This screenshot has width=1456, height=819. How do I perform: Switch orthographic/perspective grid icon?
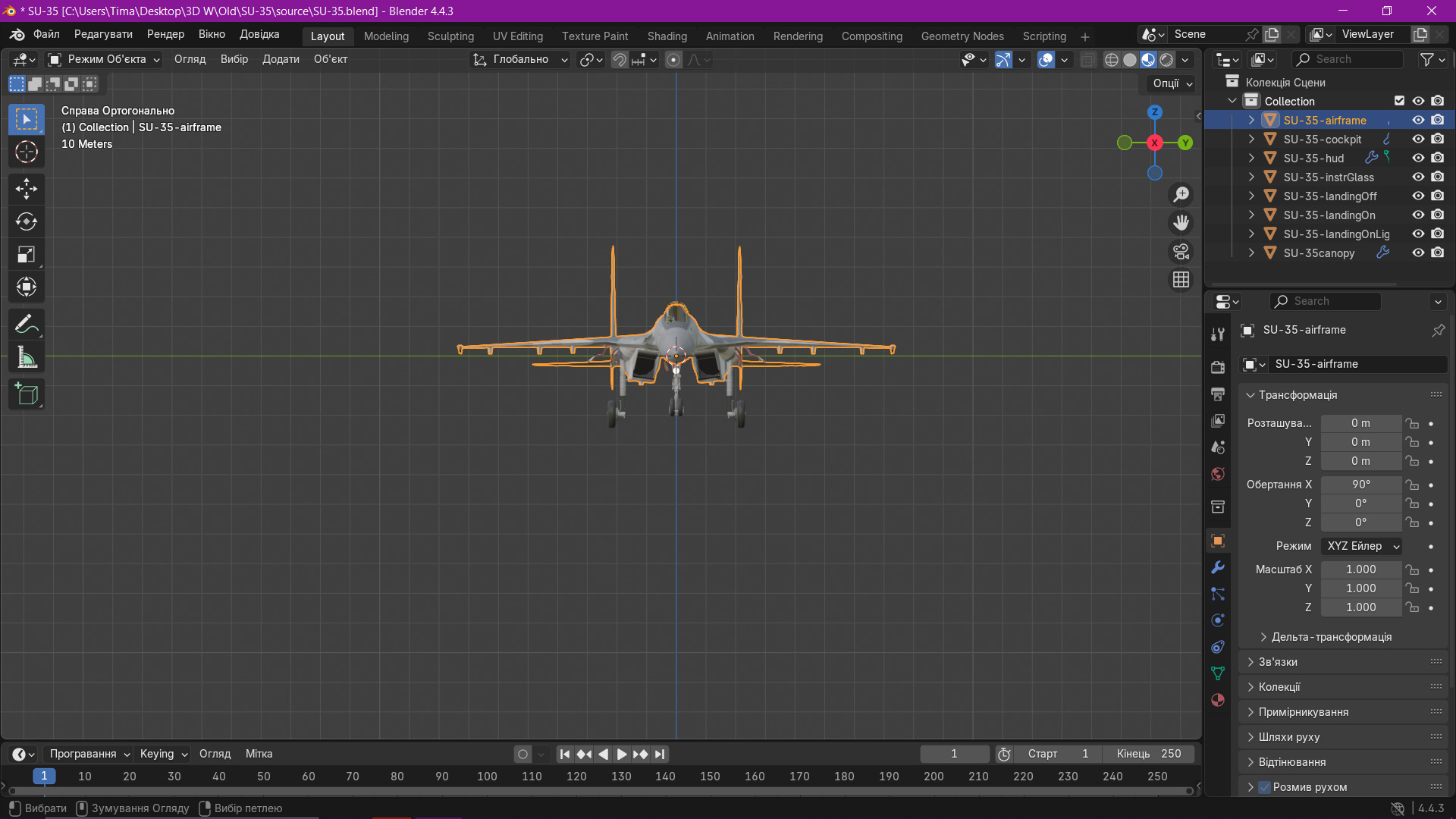pyautogui.click(x=1181, y=280)
